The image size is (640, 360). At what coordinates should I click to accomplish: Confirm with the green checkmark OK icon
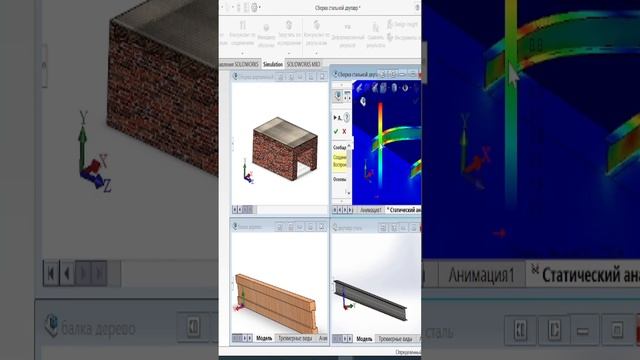click(x=336, y=131)
